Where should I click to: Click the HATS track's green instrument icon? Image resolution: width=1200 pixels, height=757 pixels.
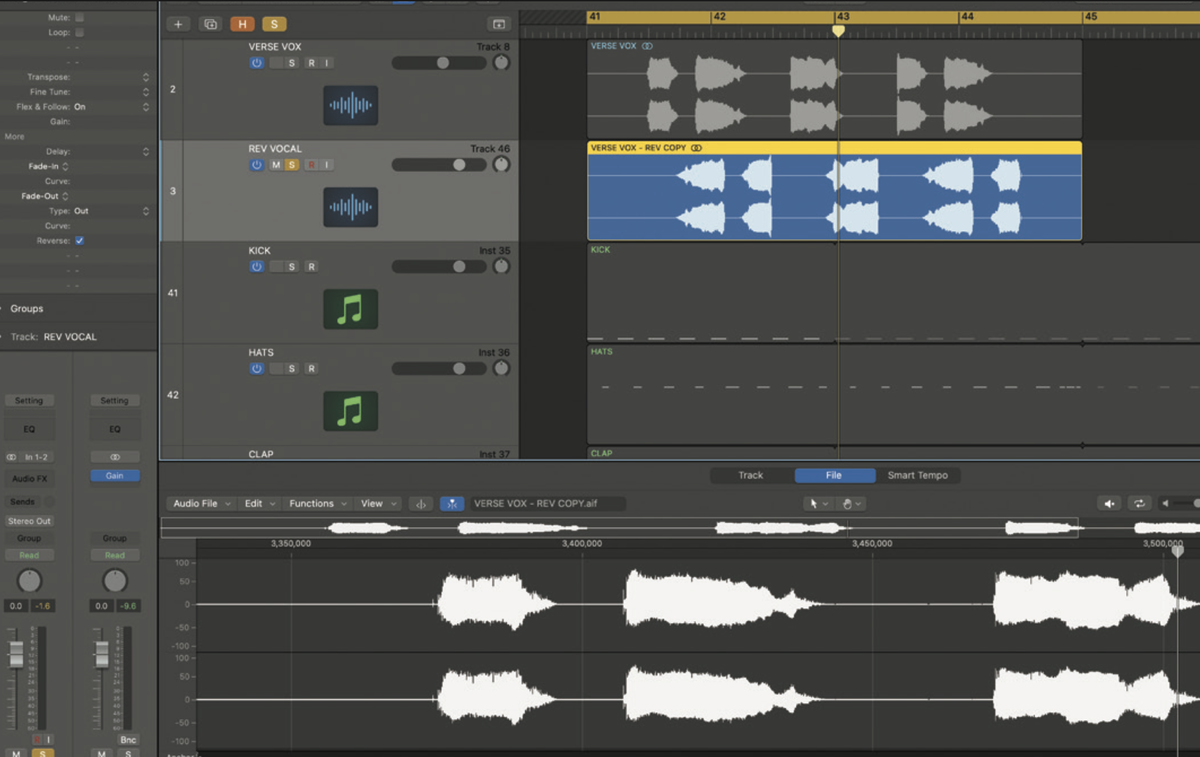point(350,411)
